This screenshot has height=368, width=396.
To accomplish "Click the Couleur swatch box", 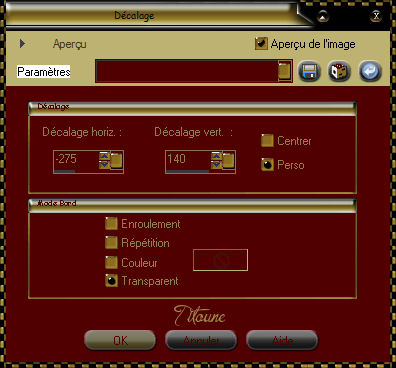I will [220, 260].
